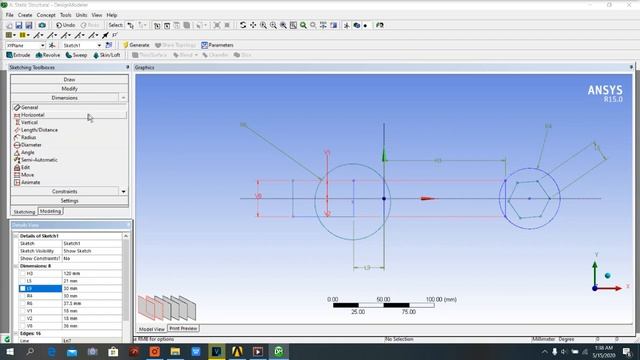Click Generate with lightning icon

click(x=136, y=45)
